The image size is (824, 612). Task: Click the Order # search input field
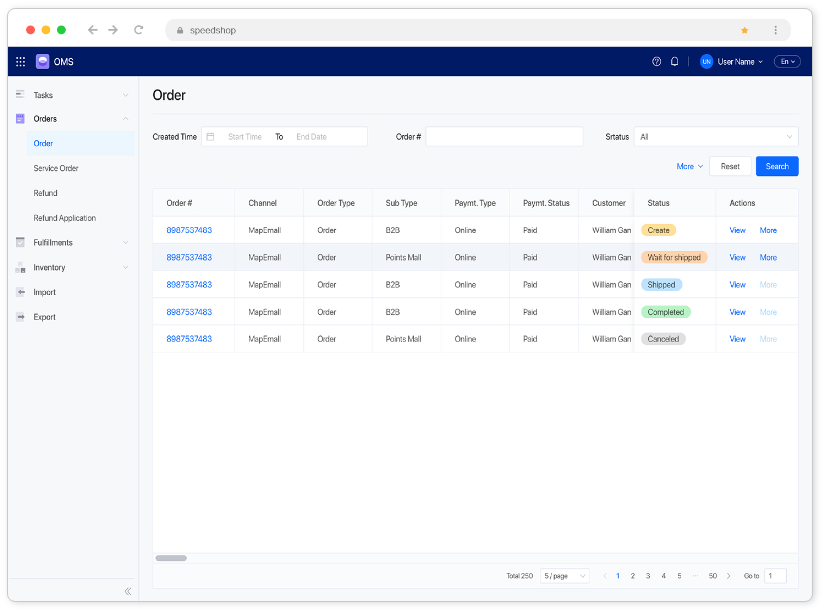504,137
